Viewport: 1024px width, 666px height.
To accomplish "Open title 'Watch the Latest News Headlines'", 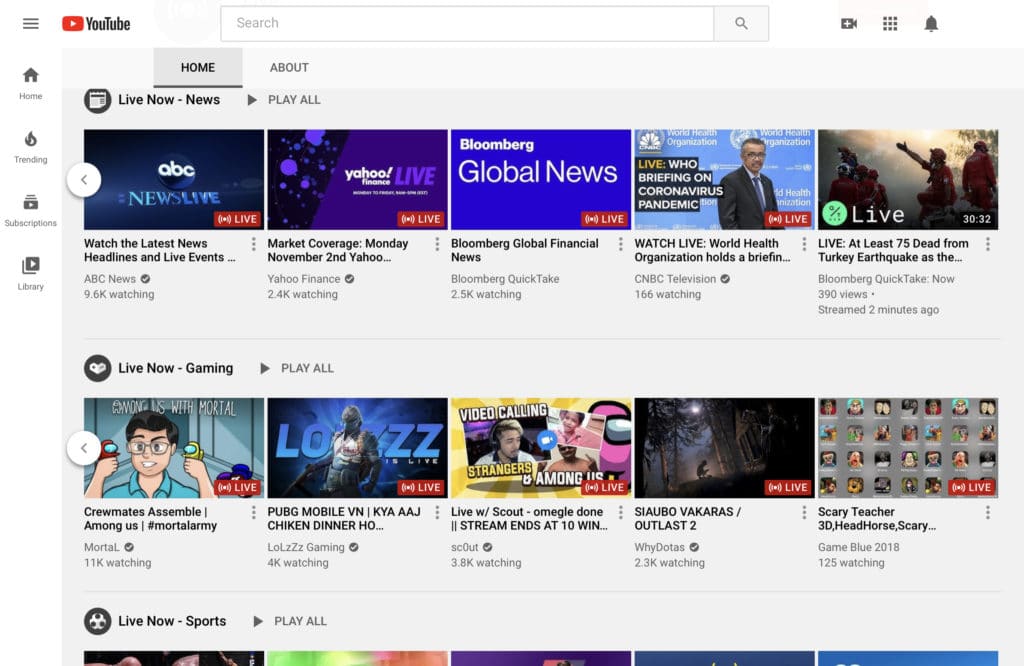I will click(159, 251).
